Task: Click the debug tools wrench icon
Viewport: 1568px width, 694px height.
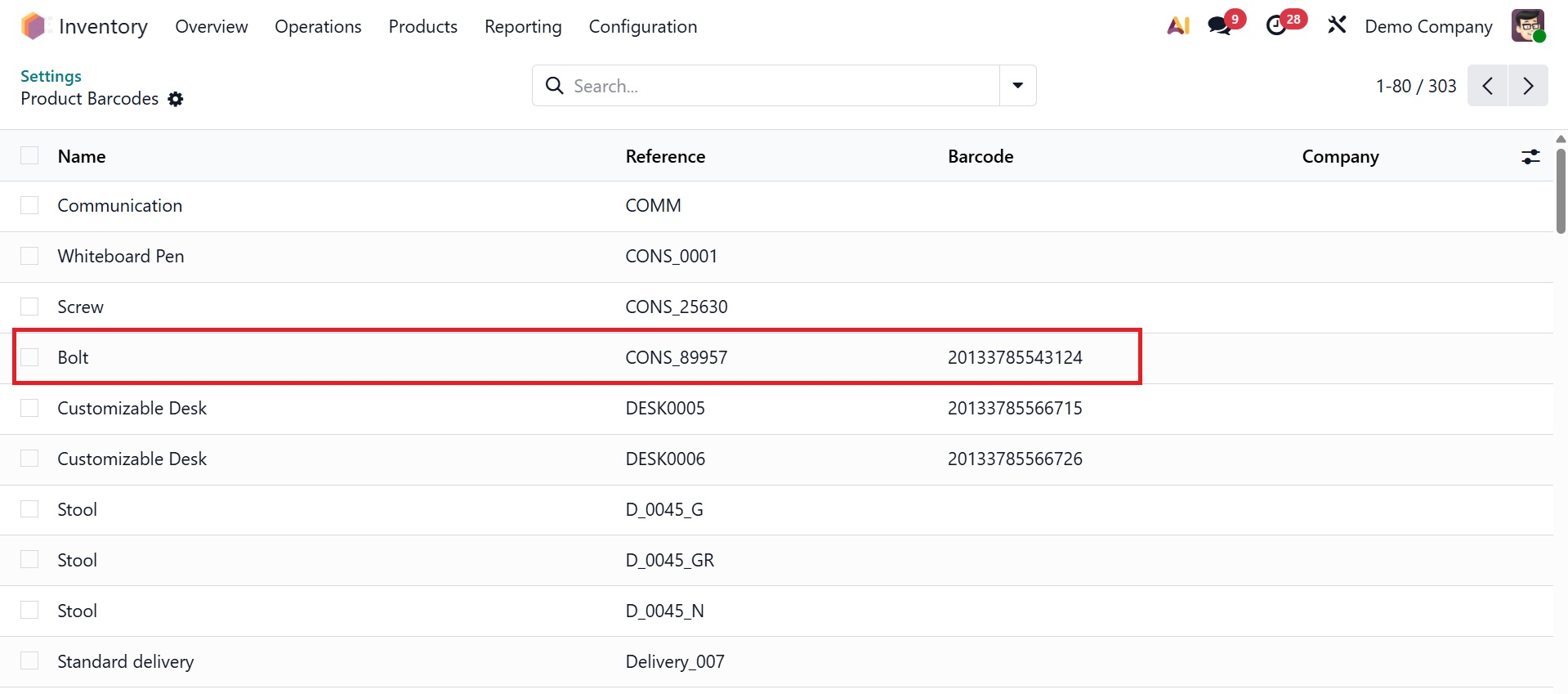Action: (x=1337, y=26)
